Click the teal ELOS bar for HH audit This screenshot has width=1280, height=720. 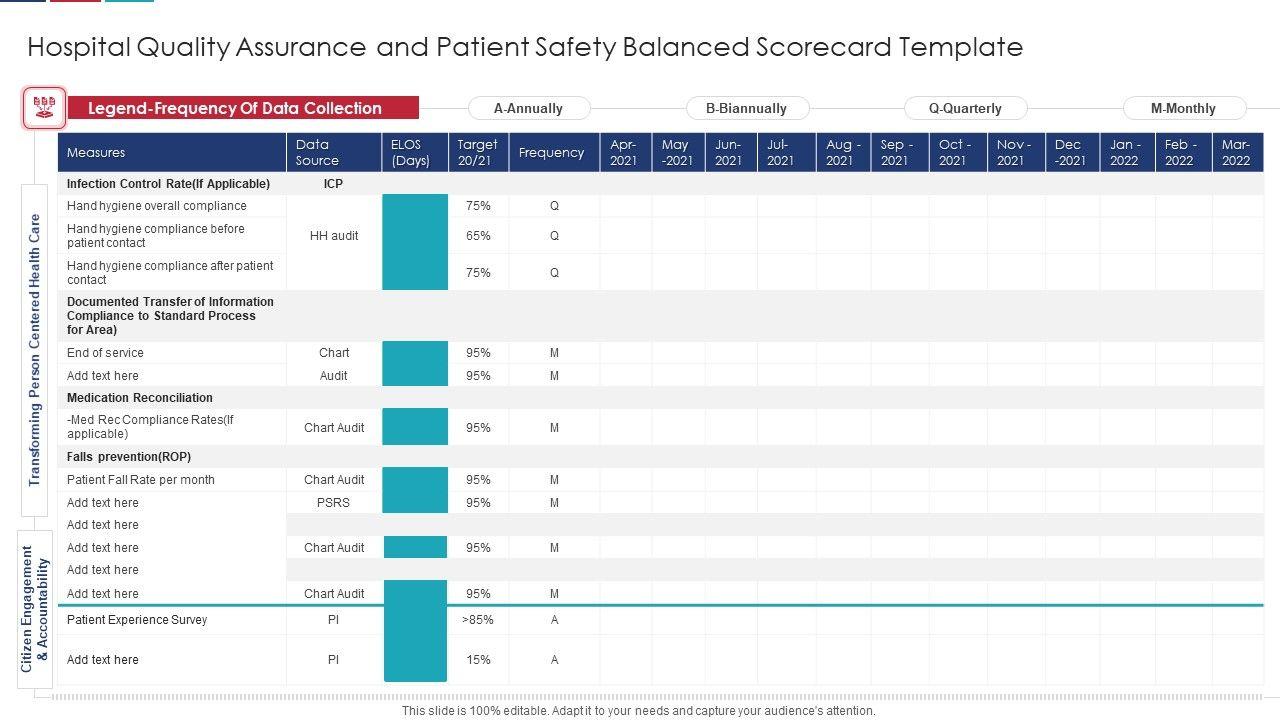point(415,242)
